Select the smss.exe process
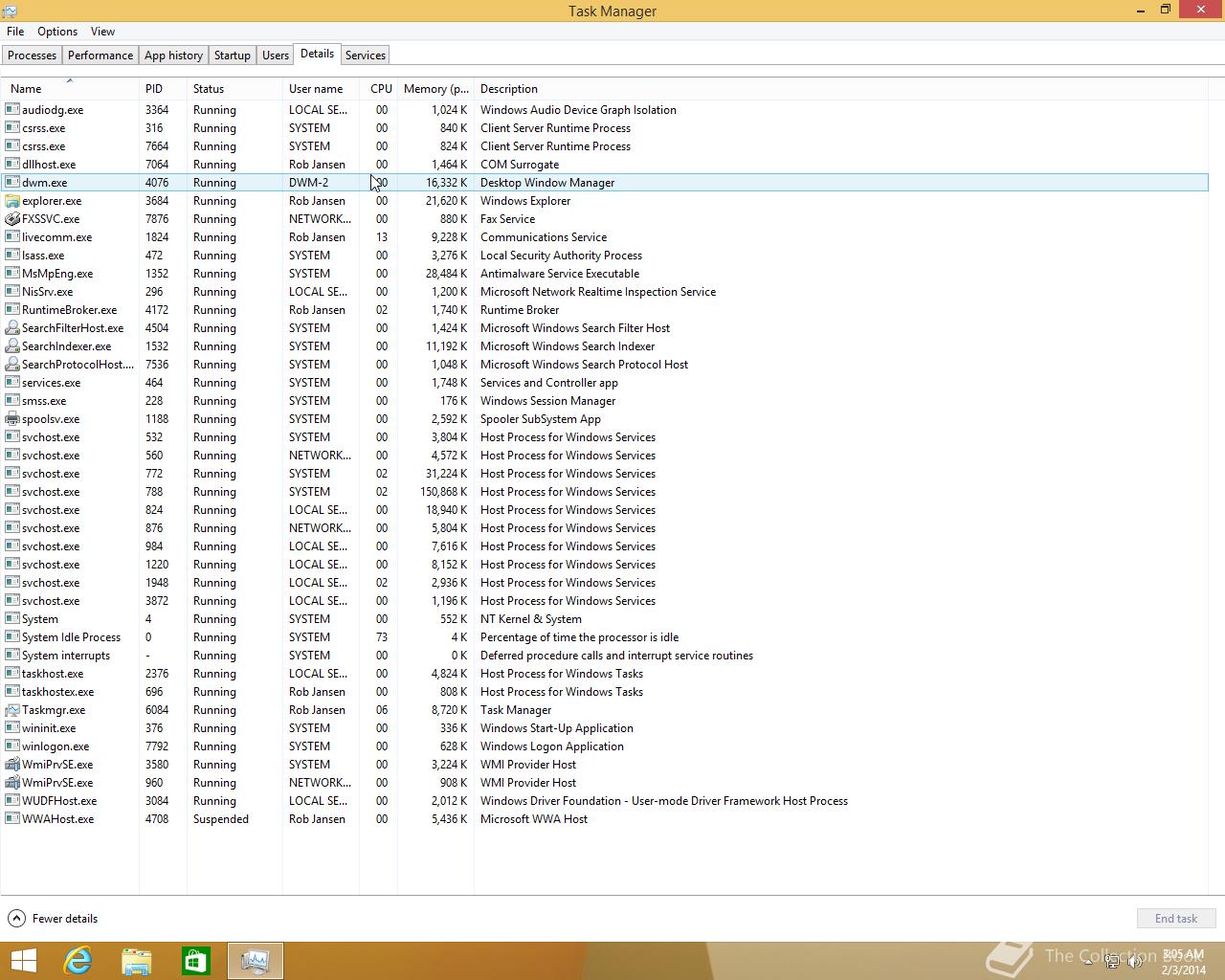The width and height of the screenshot is (1225, 980). click(605, 401)
